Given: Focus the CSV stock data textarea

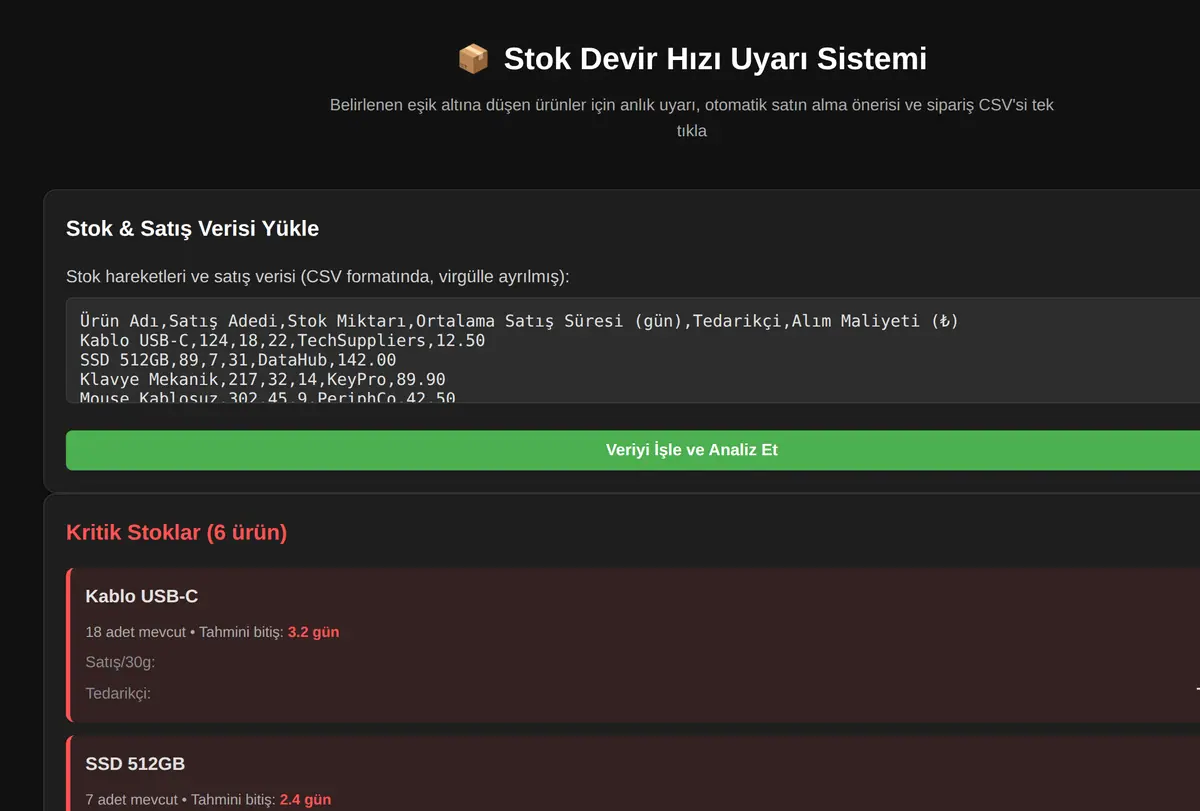Looking at the screenshot, I should (x=633, y=350).
